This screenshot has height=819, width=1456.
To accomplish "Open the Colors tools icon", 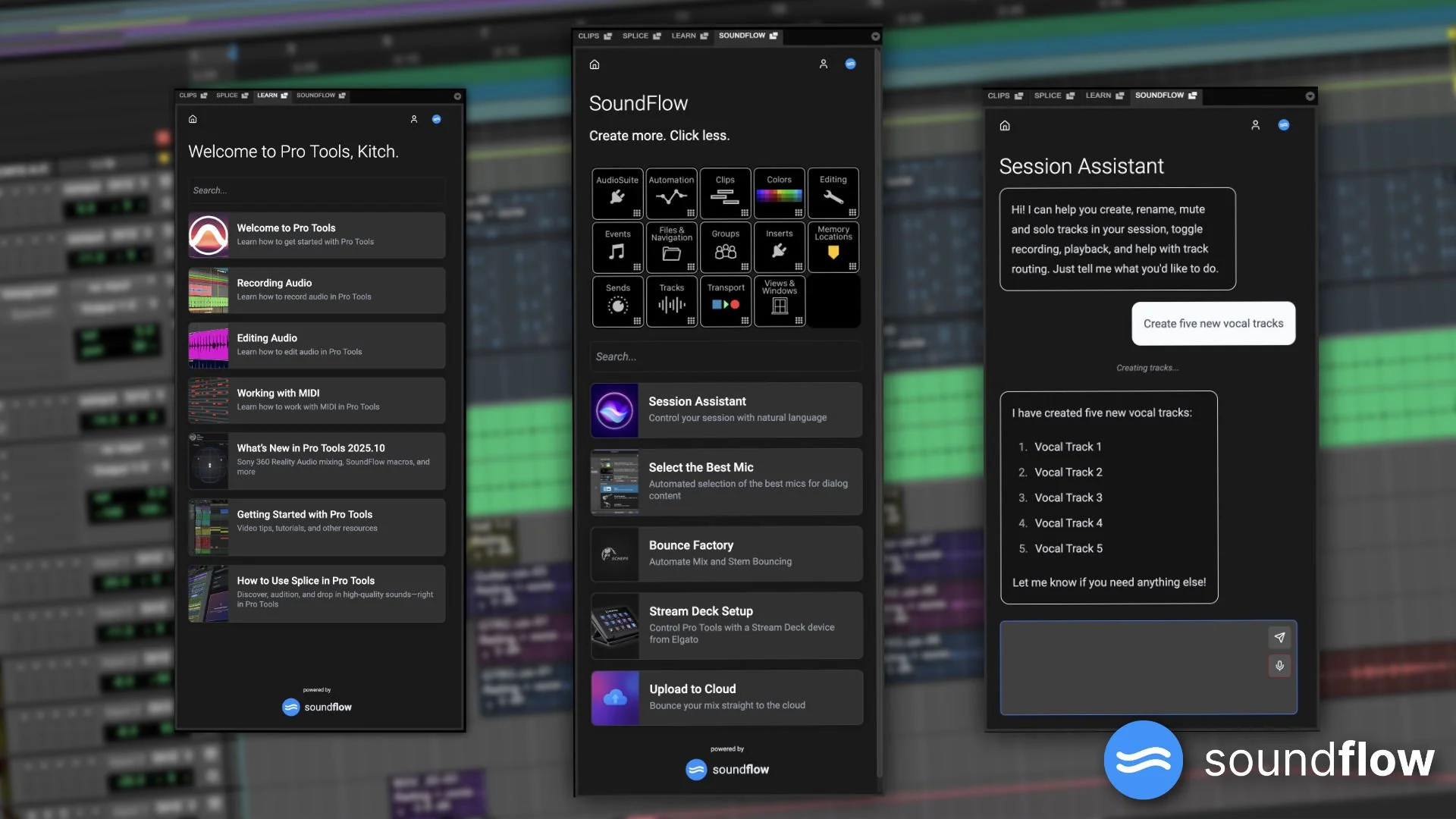I will (779, 193).
